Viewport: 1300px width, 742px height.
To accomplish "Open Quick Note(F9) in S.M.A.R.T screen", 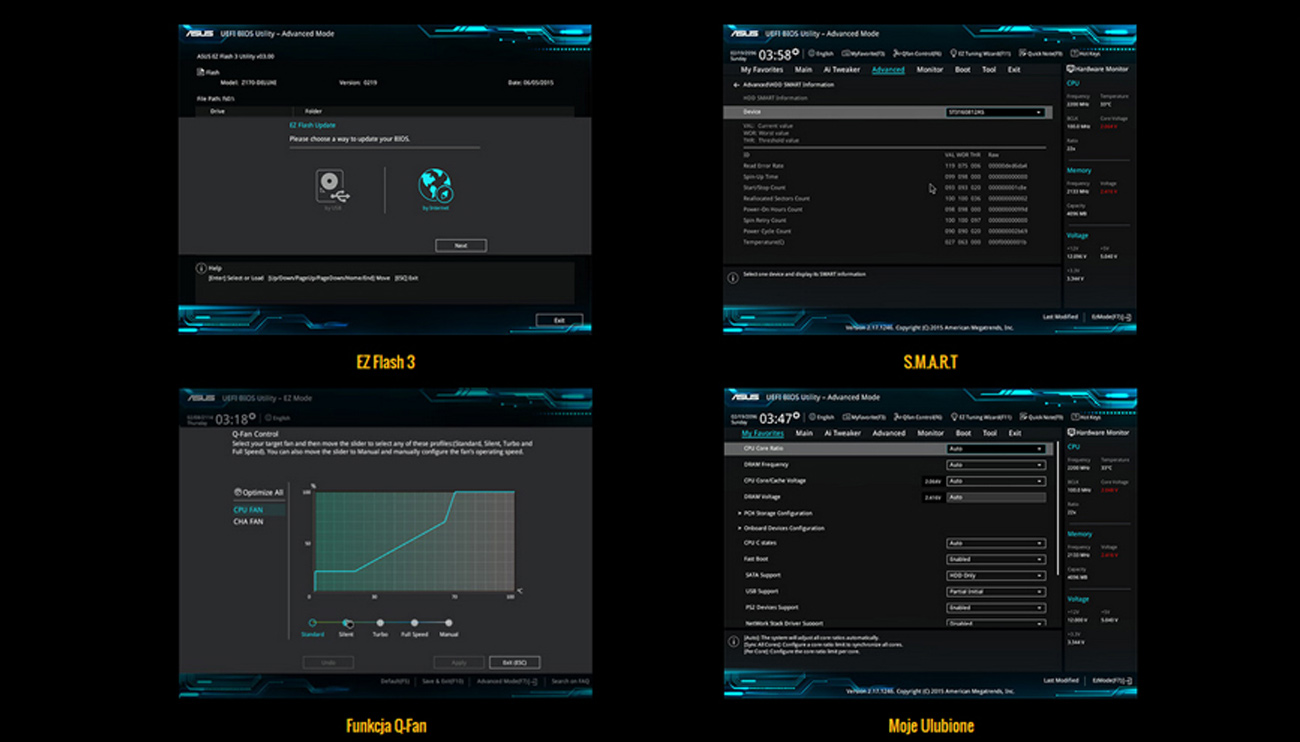I will pos(1042,53).
